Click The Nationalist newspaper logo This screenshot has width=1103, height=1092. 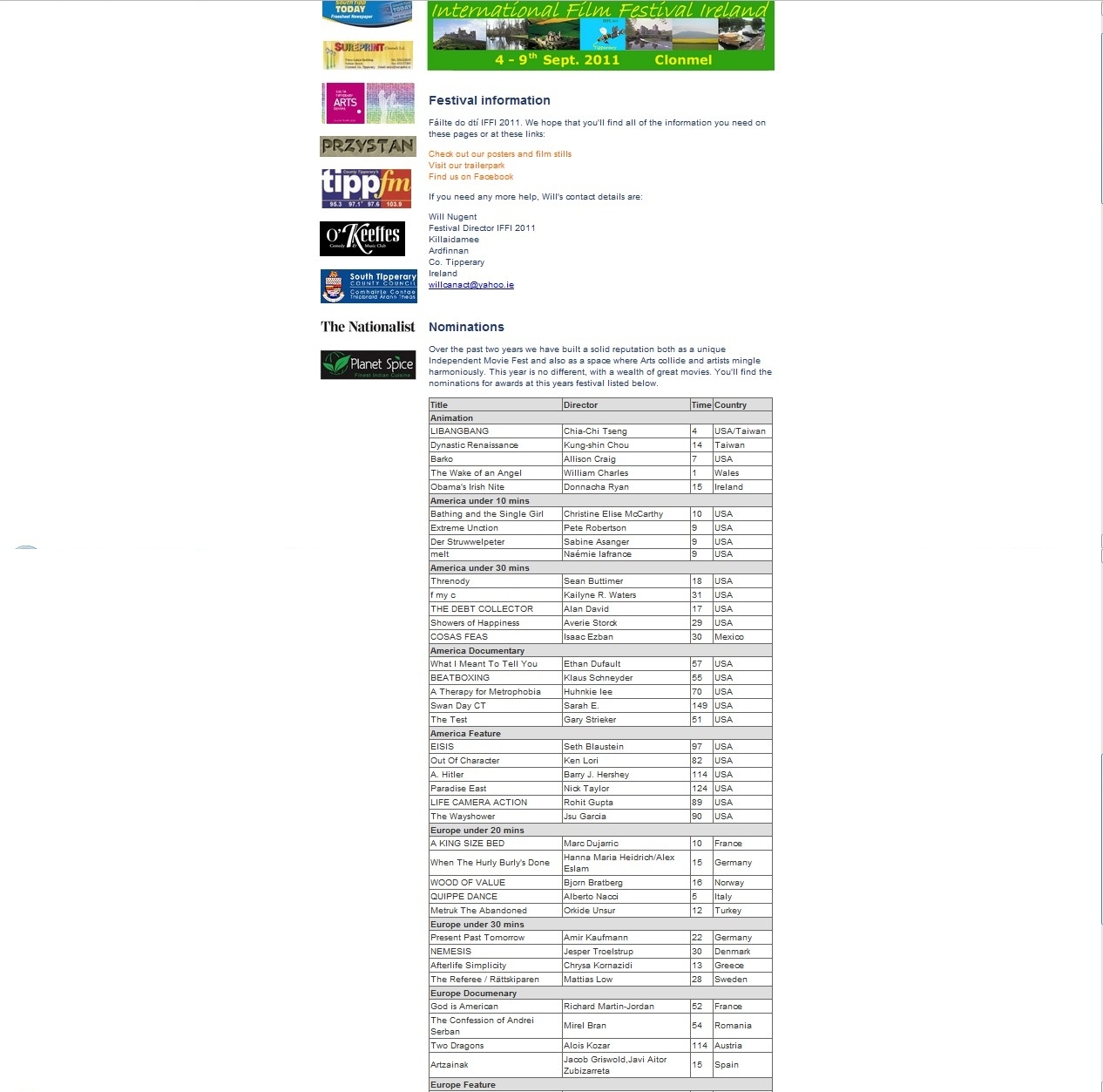pyautogui.click(x=368, y=327)
